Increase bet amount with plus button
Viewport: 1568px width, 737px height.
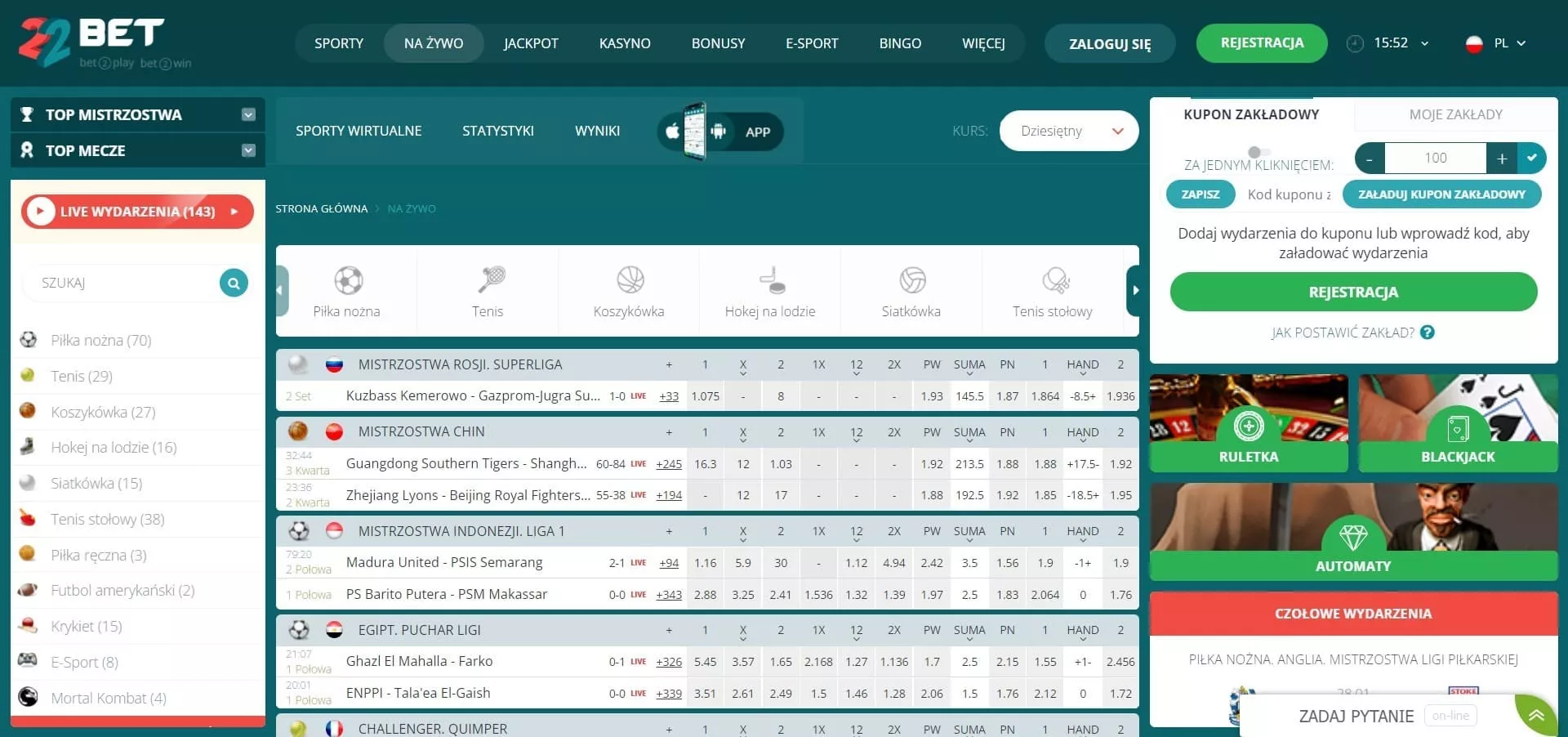tap(1501, 159)
